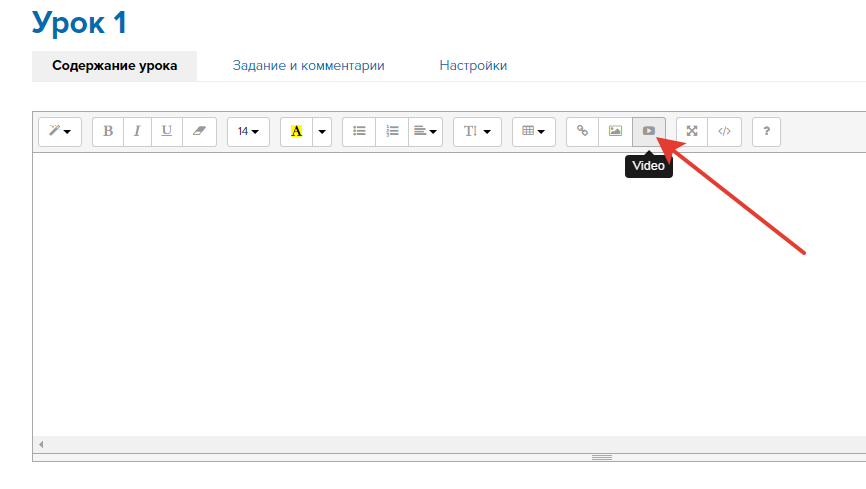Open the insert table dropdown
866x489 pixels.
(x=534, y=131)
